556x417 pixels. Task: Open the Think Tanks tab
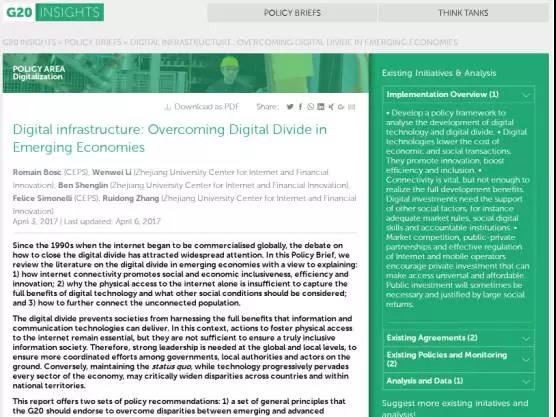463,13
